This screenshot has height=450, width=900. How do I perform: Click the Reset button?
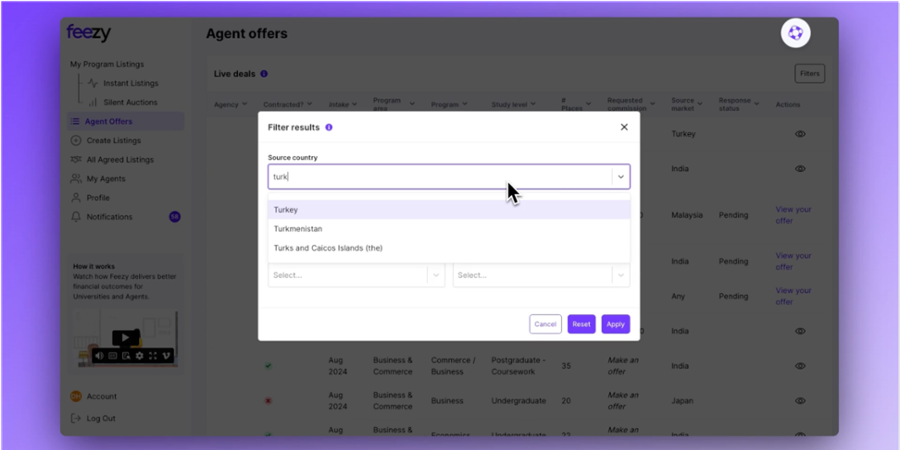pos(581,324)
